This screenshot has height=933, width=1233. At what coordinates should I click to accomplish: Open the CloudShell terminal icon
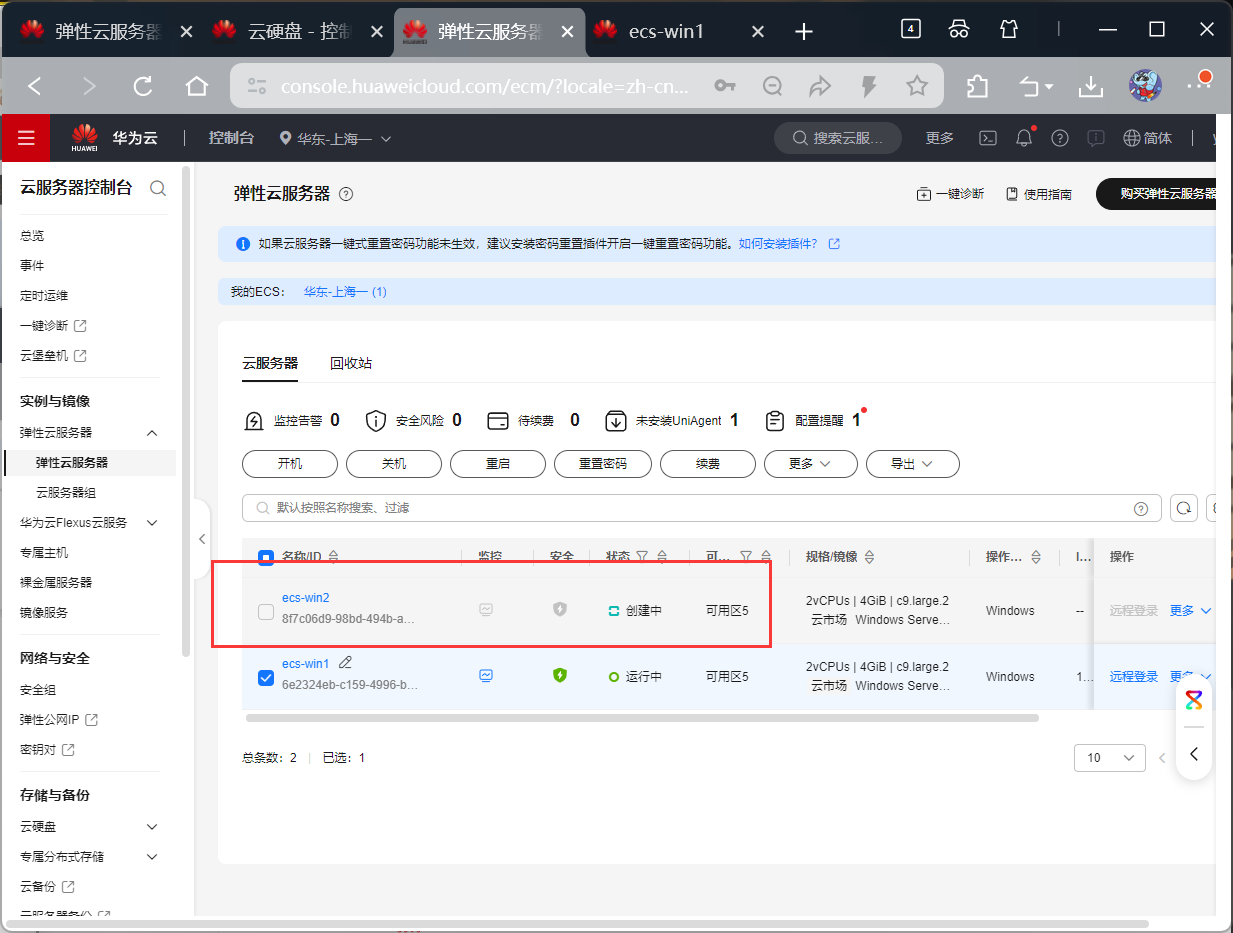click(x=987, y=138)
